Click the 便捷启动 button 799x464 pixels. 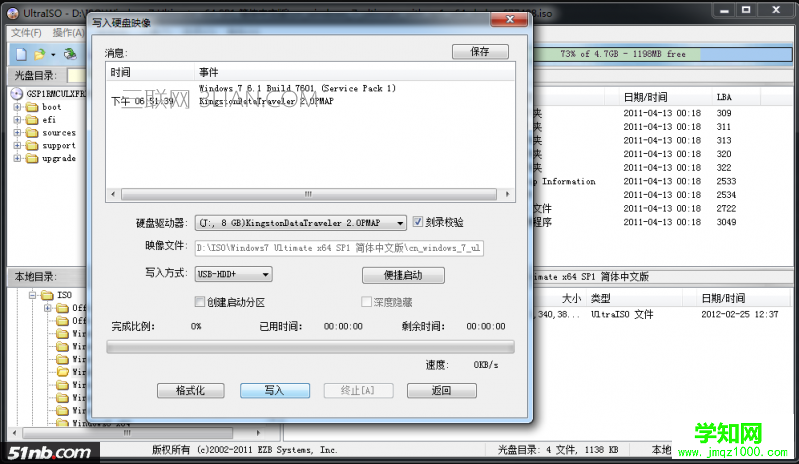403,275
